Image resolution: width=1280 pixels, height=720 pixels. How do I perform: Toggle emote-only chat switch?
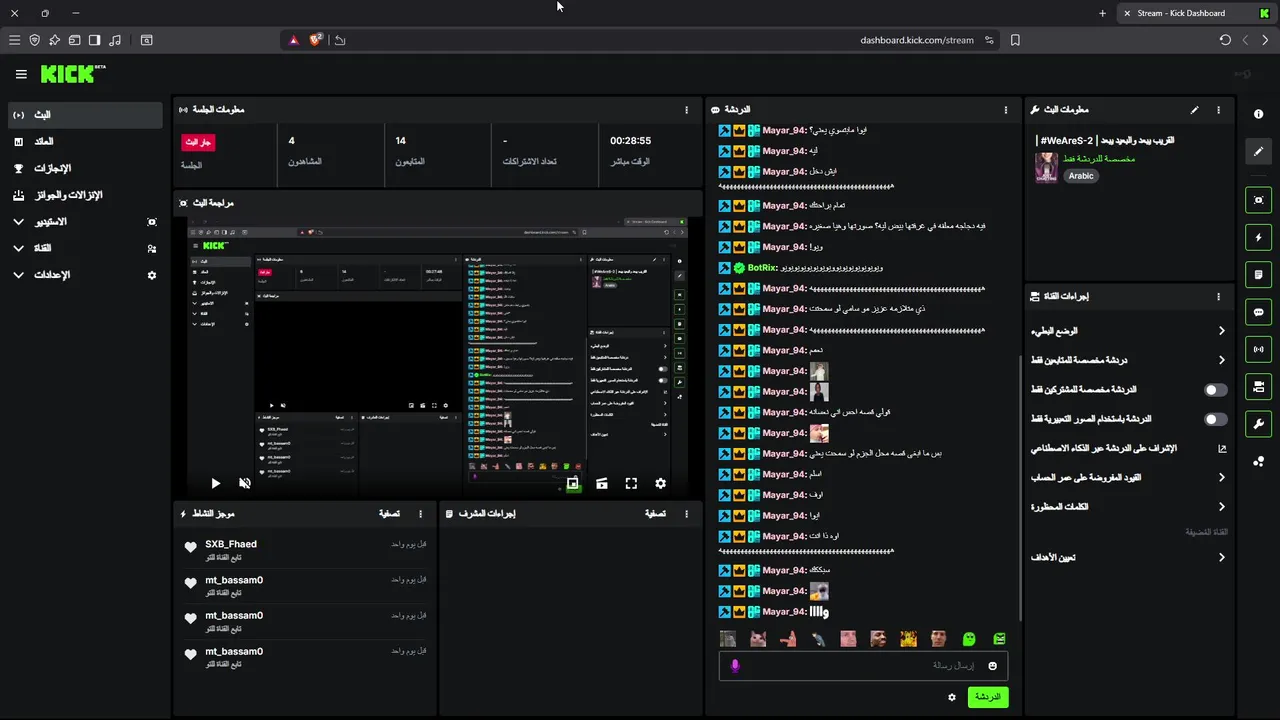[x=1216, y=419]
